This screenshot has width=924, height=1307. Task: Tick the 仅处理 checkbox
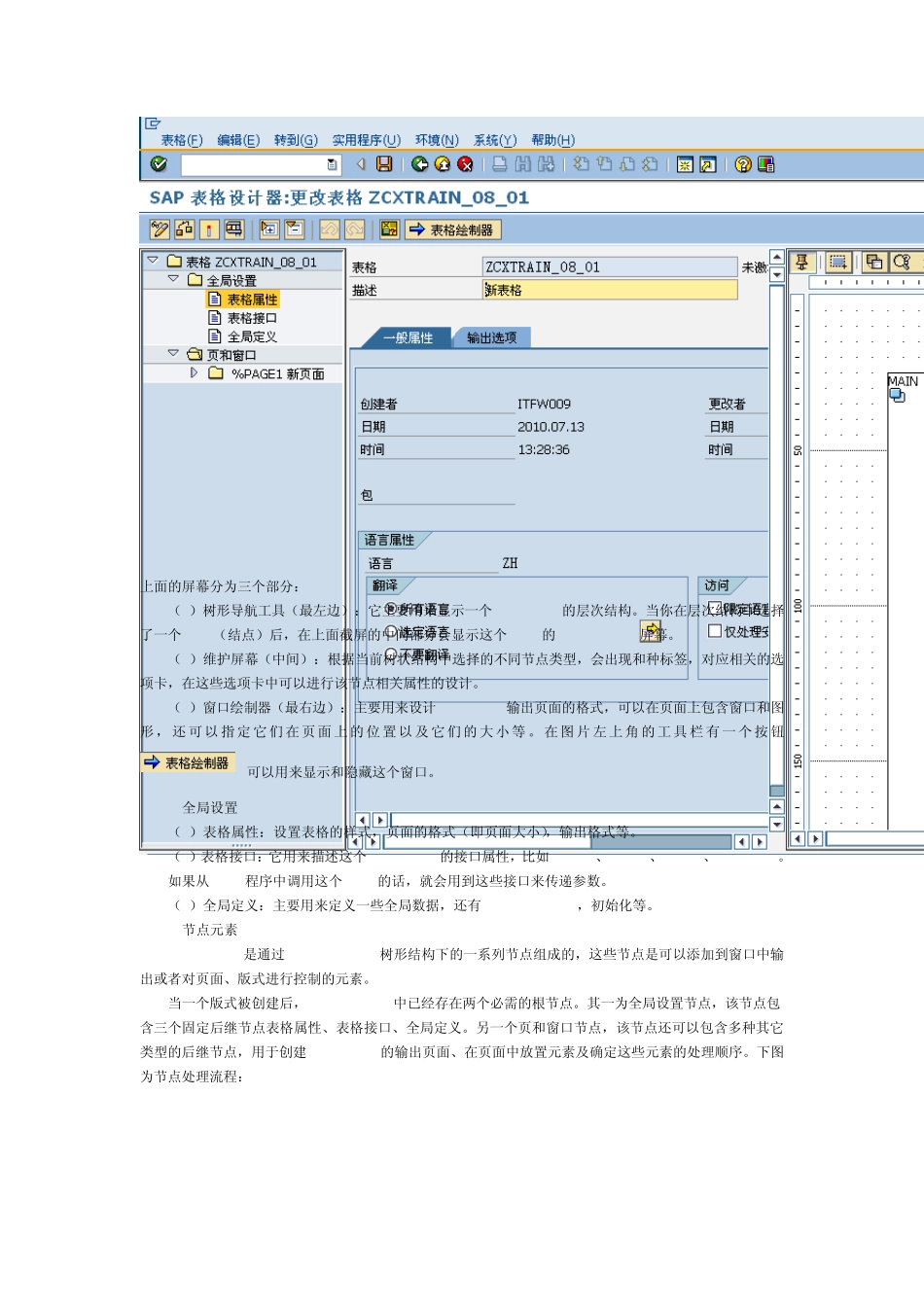click(715, 631)
